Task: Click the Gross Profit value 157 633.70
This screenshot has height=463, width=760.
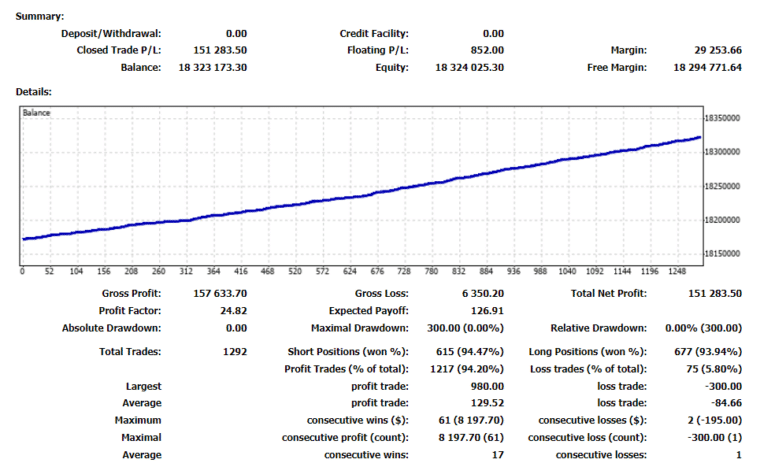Action: click(x=220, y=293)
